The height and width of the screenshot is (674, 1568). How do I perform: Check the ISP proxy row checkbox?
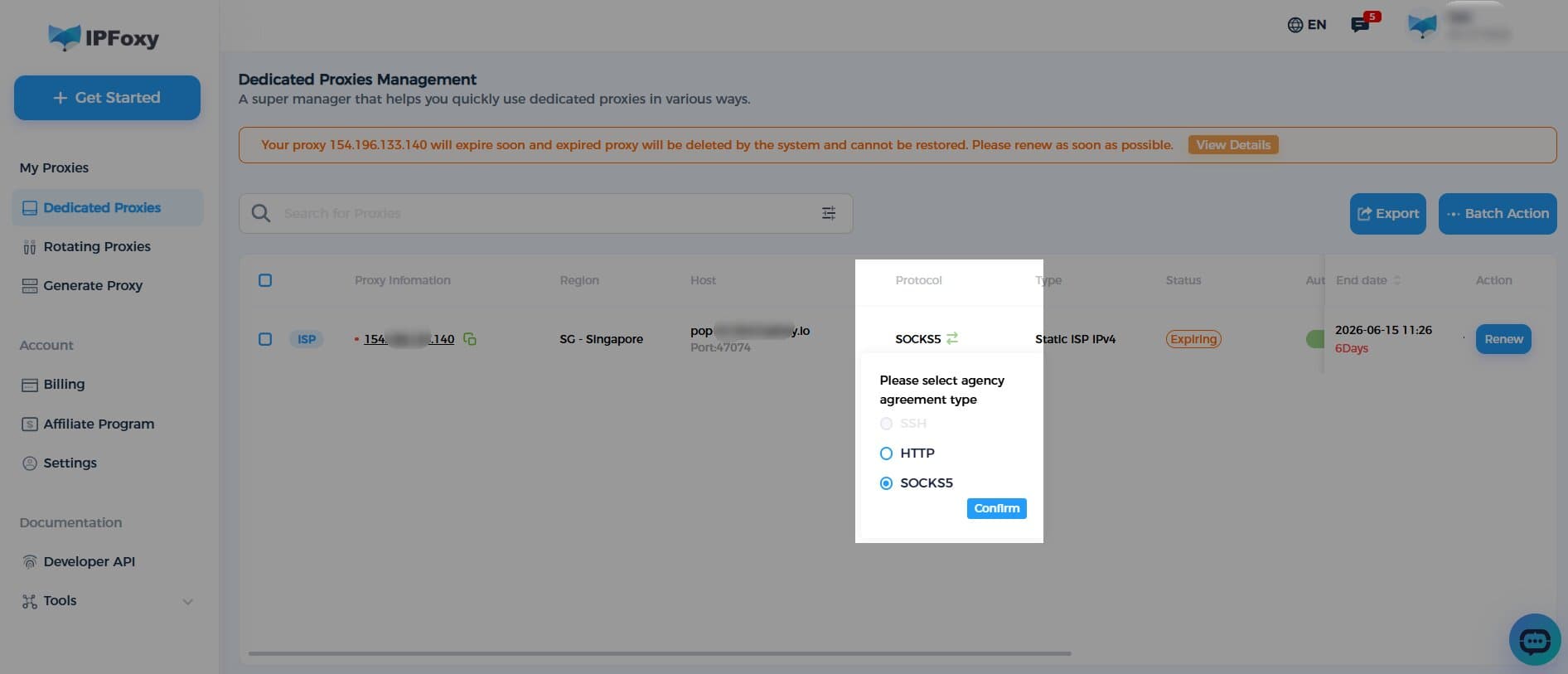tap(265, 339)
